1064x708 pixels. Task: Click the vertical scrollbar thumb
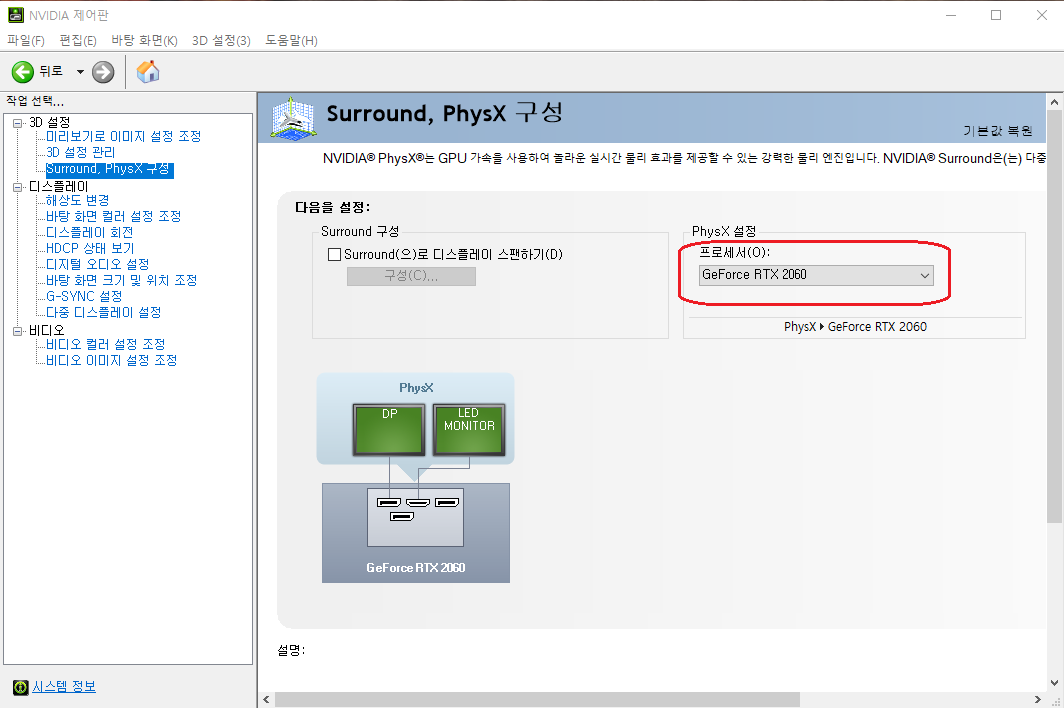click(1054, 316)
